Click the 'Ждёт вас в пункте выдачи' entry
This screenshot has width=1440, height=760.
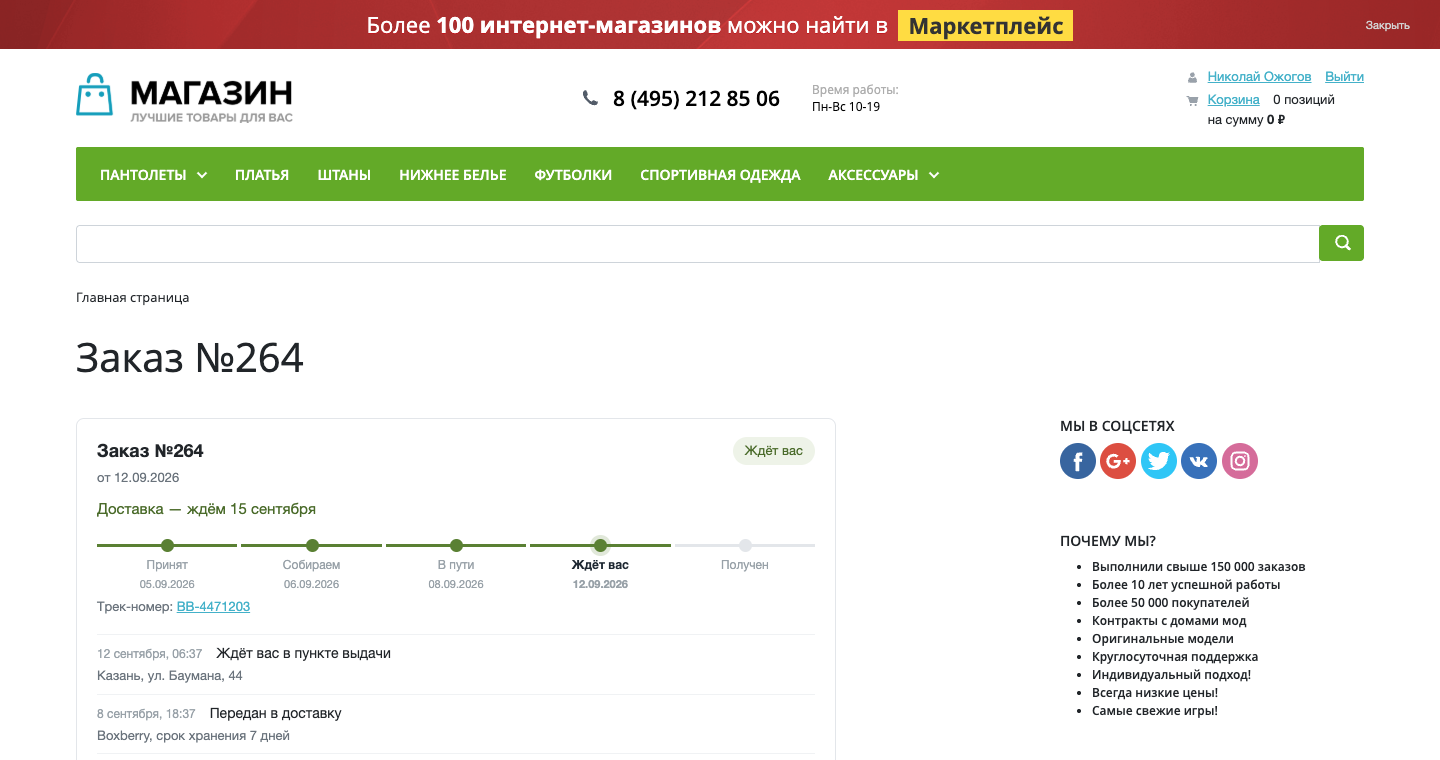coord(303,653)
